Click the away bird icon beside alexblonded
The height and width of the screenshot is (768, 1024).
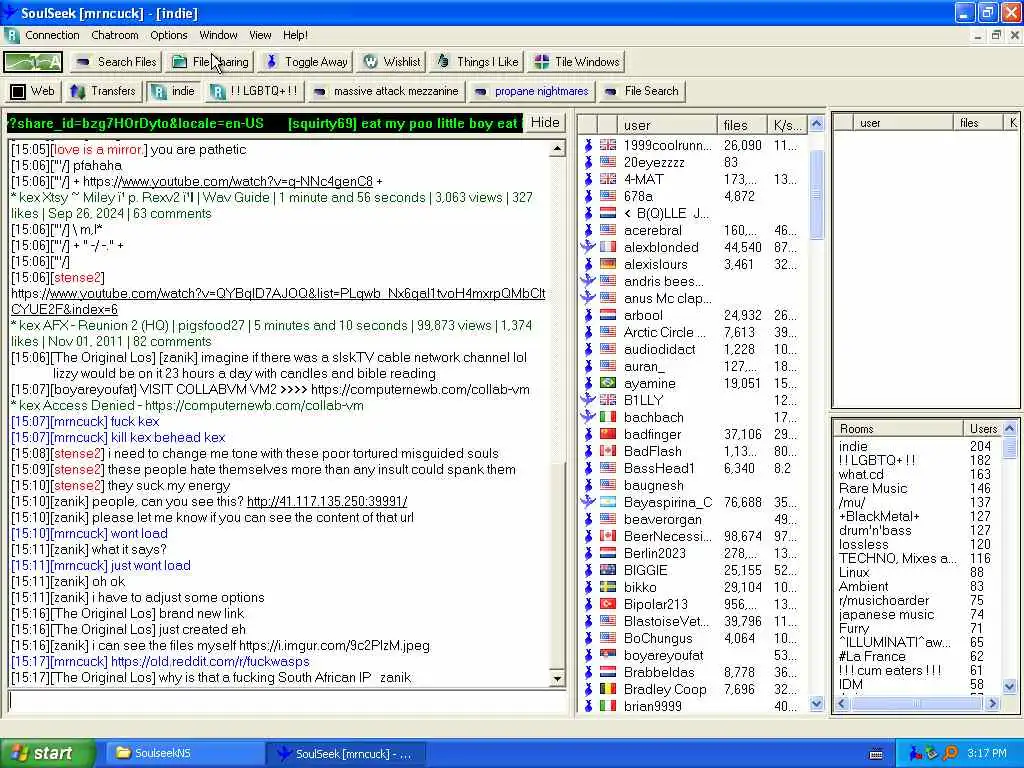point(588,247)
